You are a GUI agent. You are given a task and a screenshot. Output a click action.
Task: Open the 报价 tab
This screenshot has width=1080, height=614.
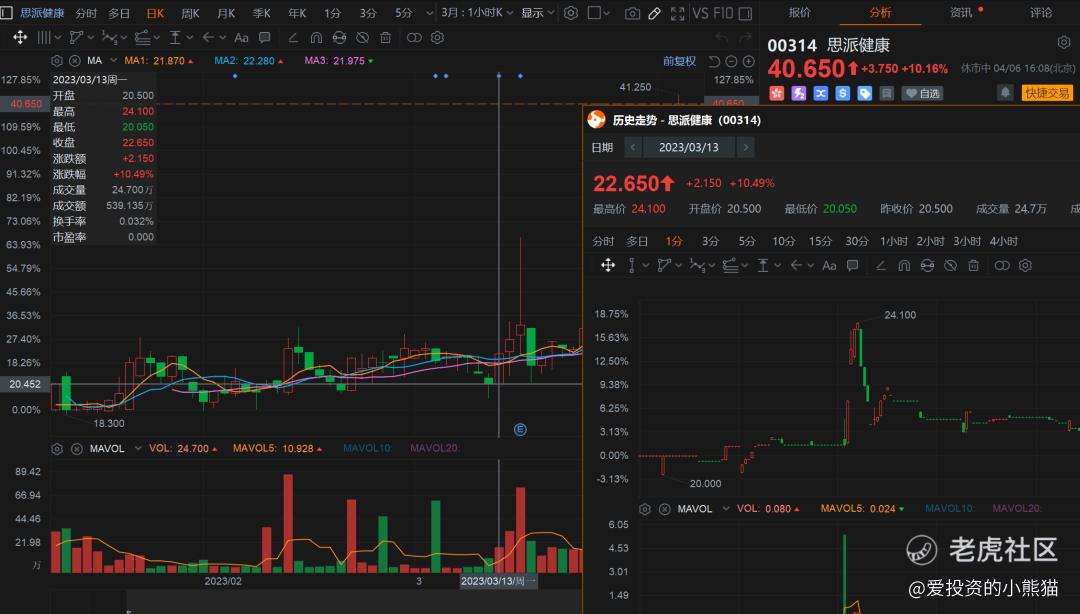[x=799, y=12]
